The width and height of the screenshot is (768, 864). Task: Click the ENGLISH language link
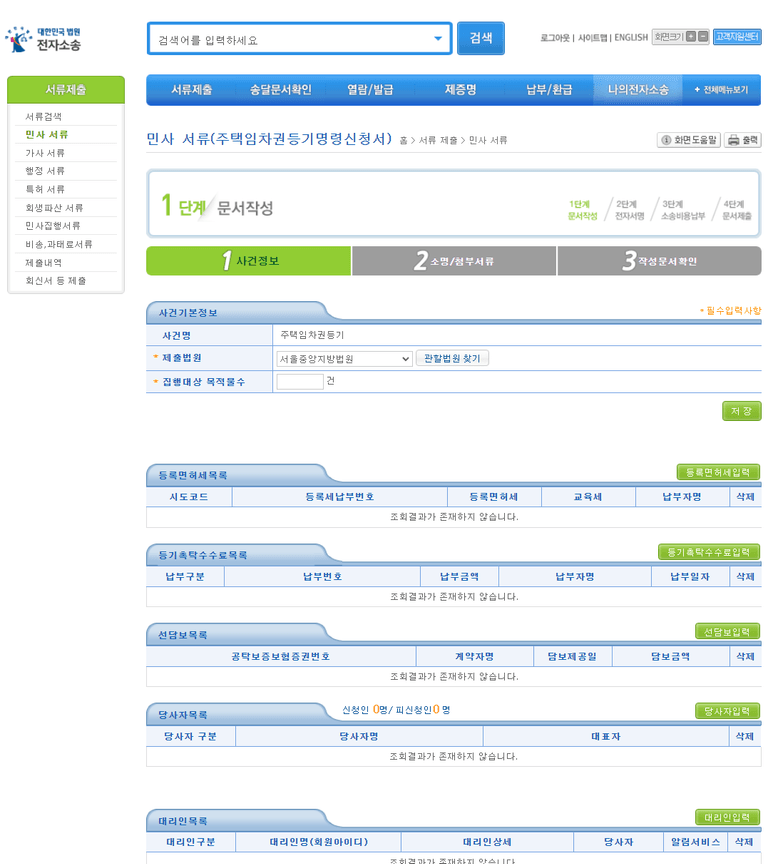tap(631, 38)
